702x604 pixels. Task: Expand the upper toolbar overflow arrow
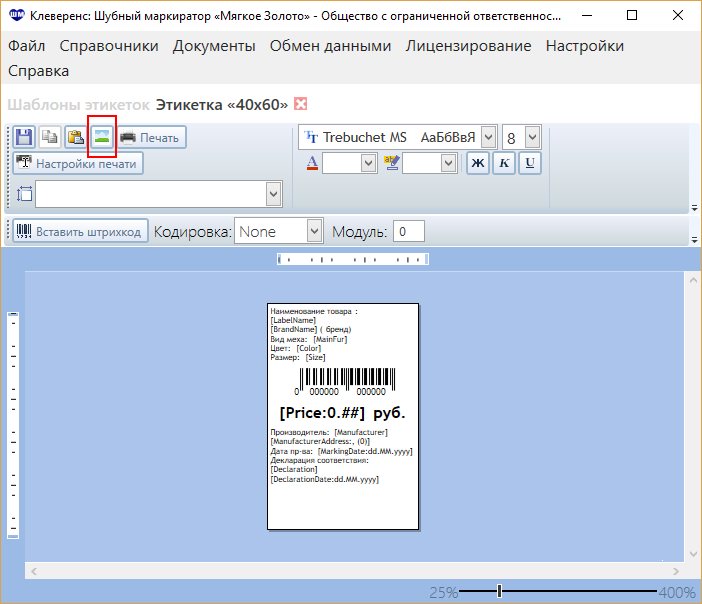(x=694, y=208)
